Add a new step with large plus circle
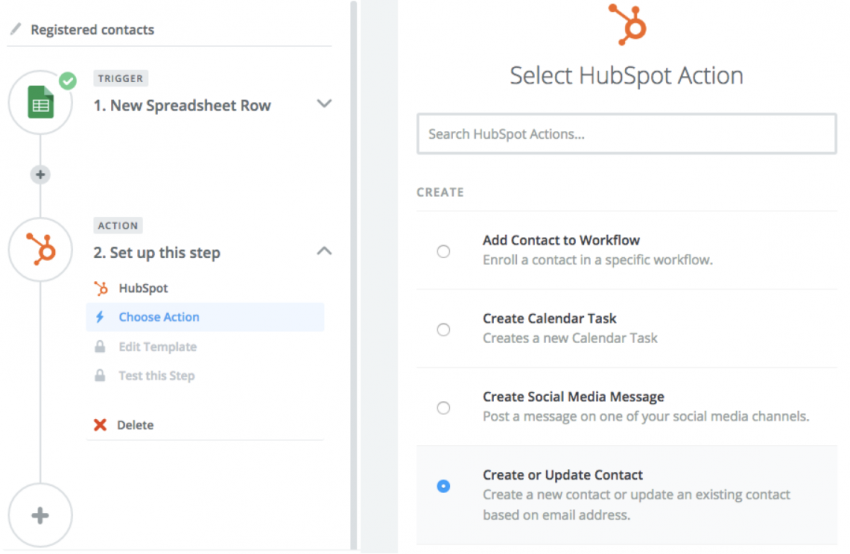The image size is (850, 554). [x=40, y=516]
